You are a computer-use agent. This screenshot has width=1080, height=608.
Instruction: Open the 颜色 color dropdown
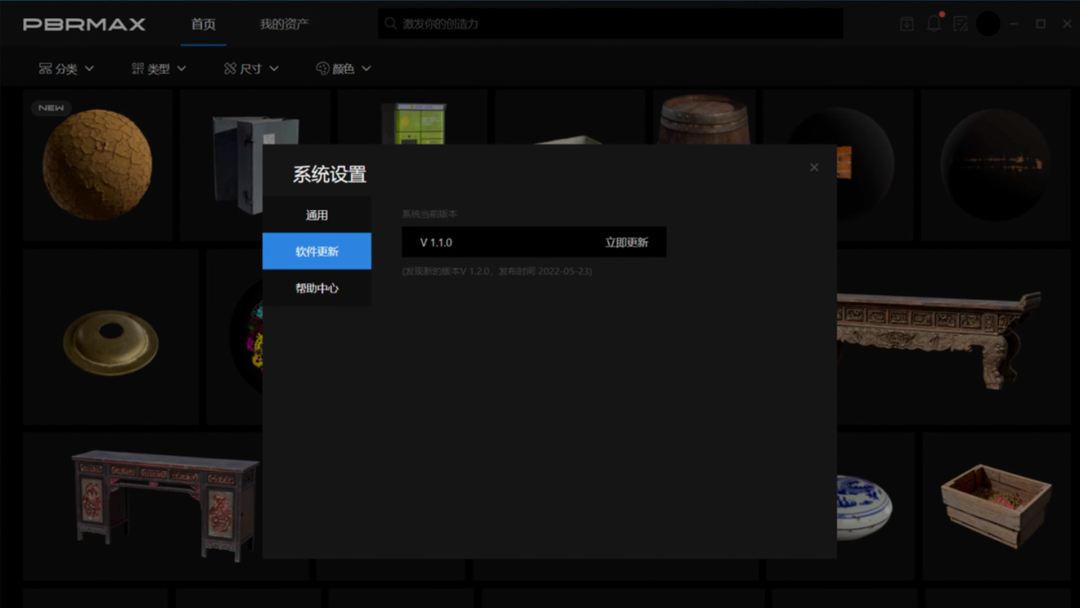(367, 68)
